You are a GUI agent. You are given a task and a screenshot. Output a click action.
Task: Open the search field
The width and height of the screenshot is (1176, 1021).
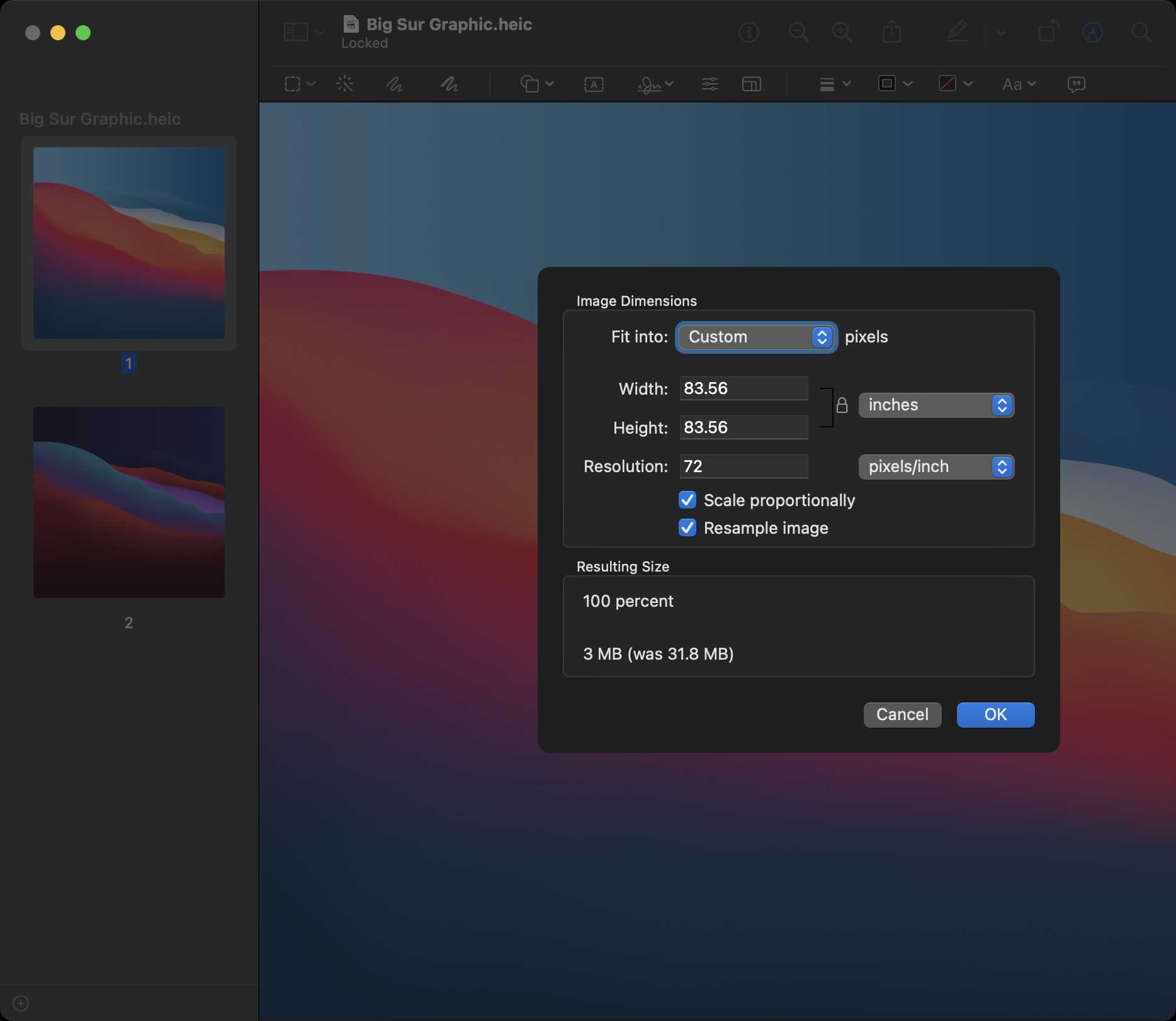(1141, 32)
